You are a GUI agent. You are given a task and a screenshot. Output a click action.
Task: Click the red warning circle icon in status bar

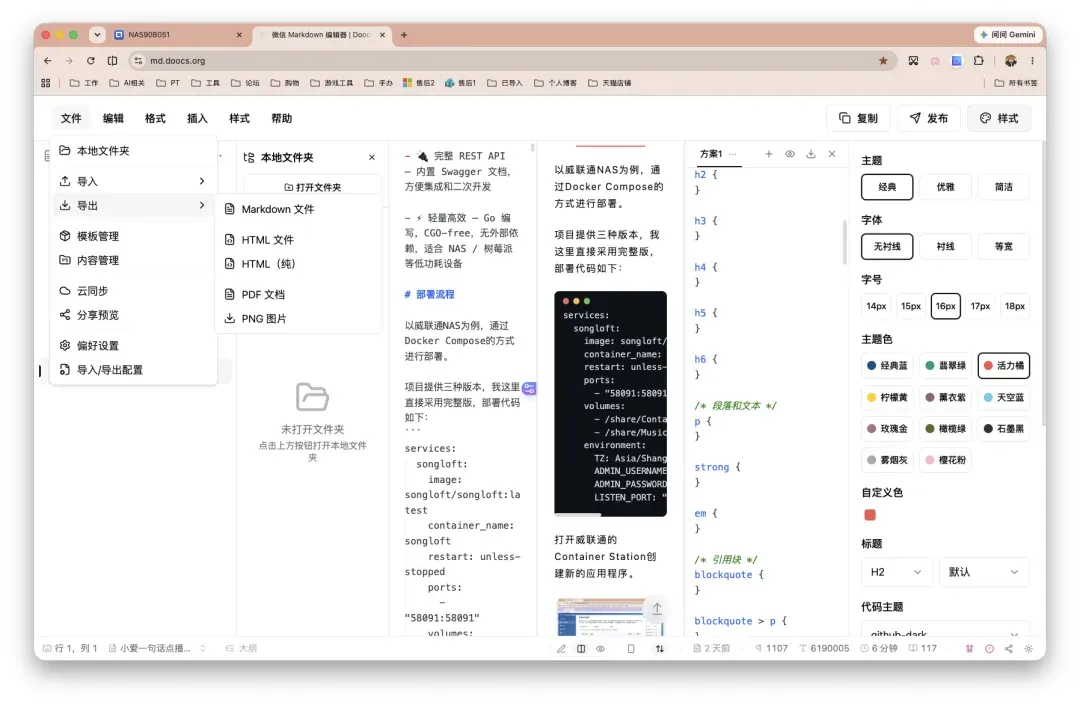click(989, 649)
